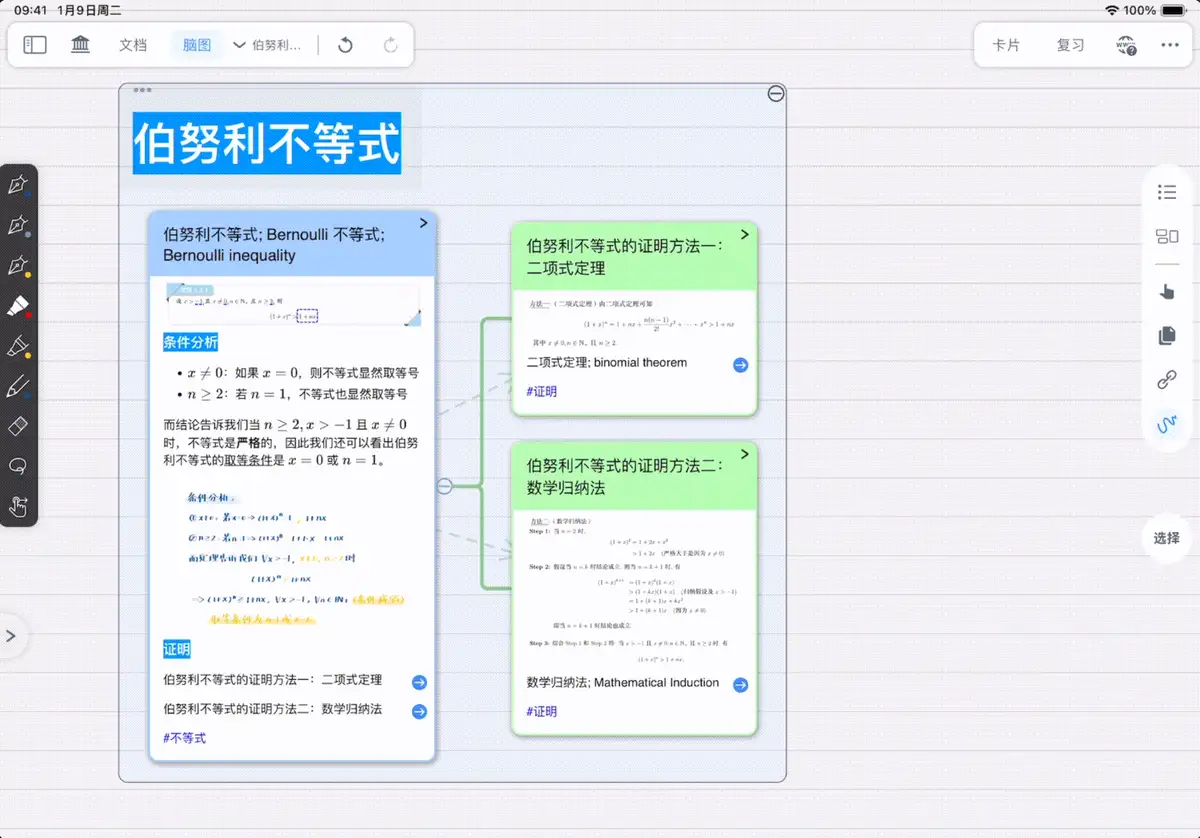Screen dimensions: 1200x838
Task: Click the 伯努利不等式的证明方法二 card title
Action: tap(625, 477)
